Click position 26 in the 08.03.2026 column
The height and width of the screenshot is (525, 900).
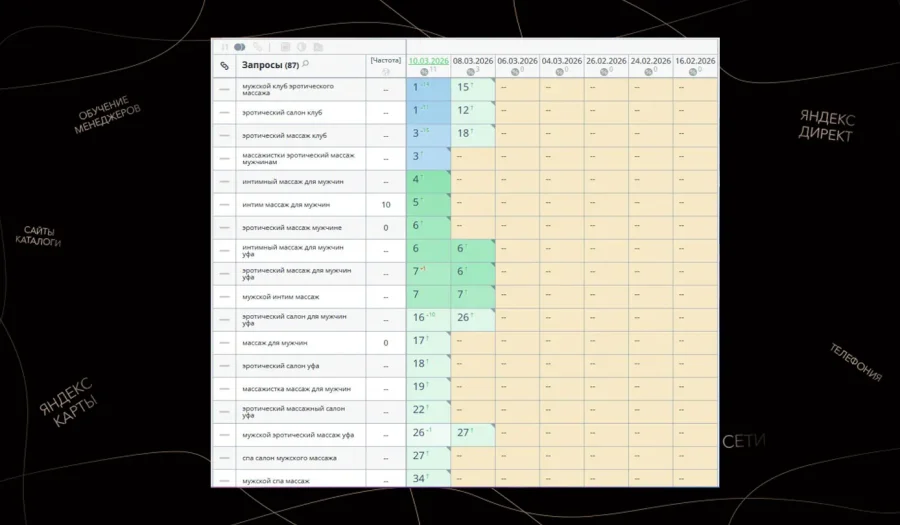[463, 317]
